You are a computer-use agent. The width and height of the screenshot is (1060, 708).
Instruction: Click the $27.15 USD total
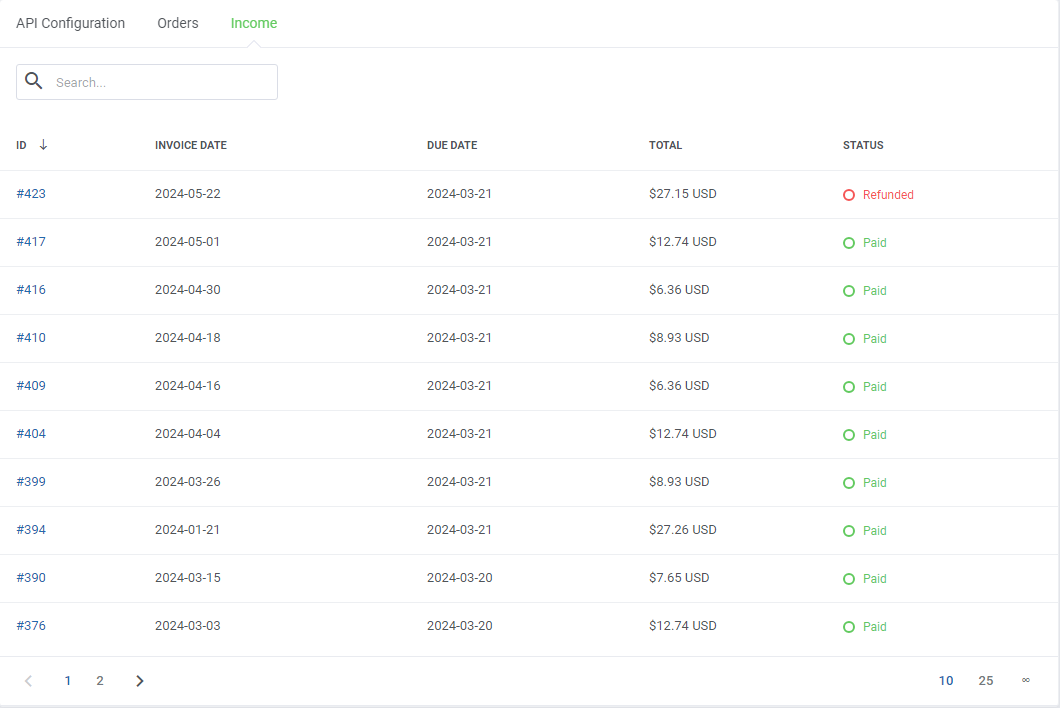coord(683,193)
